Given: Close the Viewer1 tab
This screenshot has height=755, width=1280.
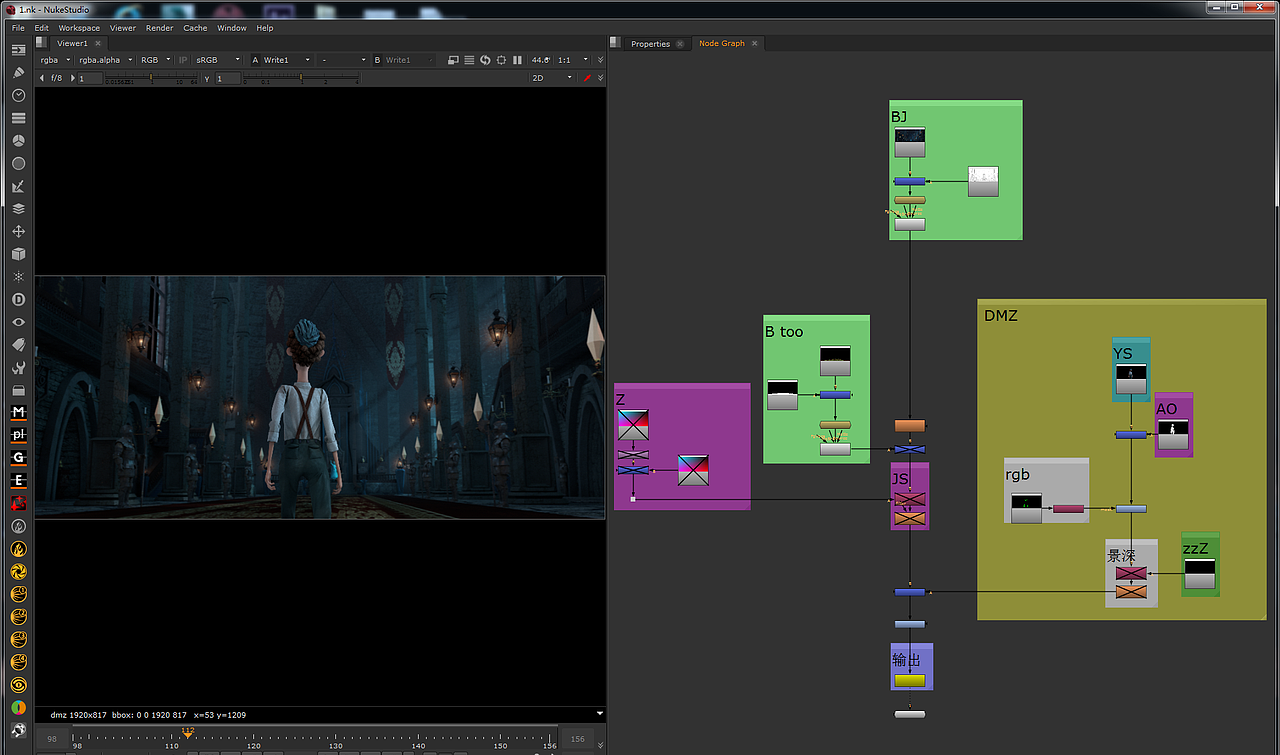Looking at the screenshot, I should (97, 43).
